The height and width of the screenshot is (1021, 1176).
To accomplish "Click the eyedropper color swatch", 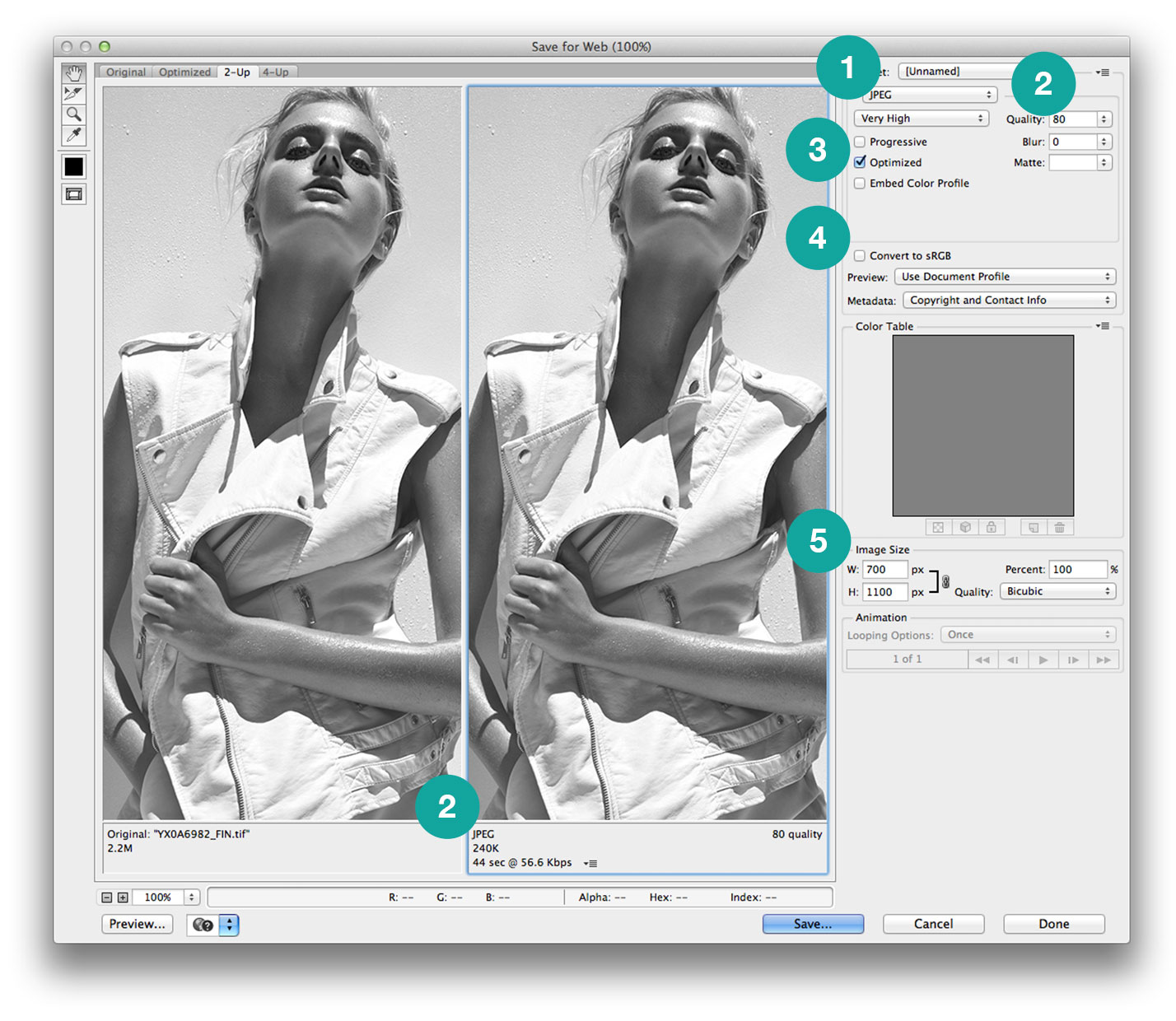I will 73,166.
